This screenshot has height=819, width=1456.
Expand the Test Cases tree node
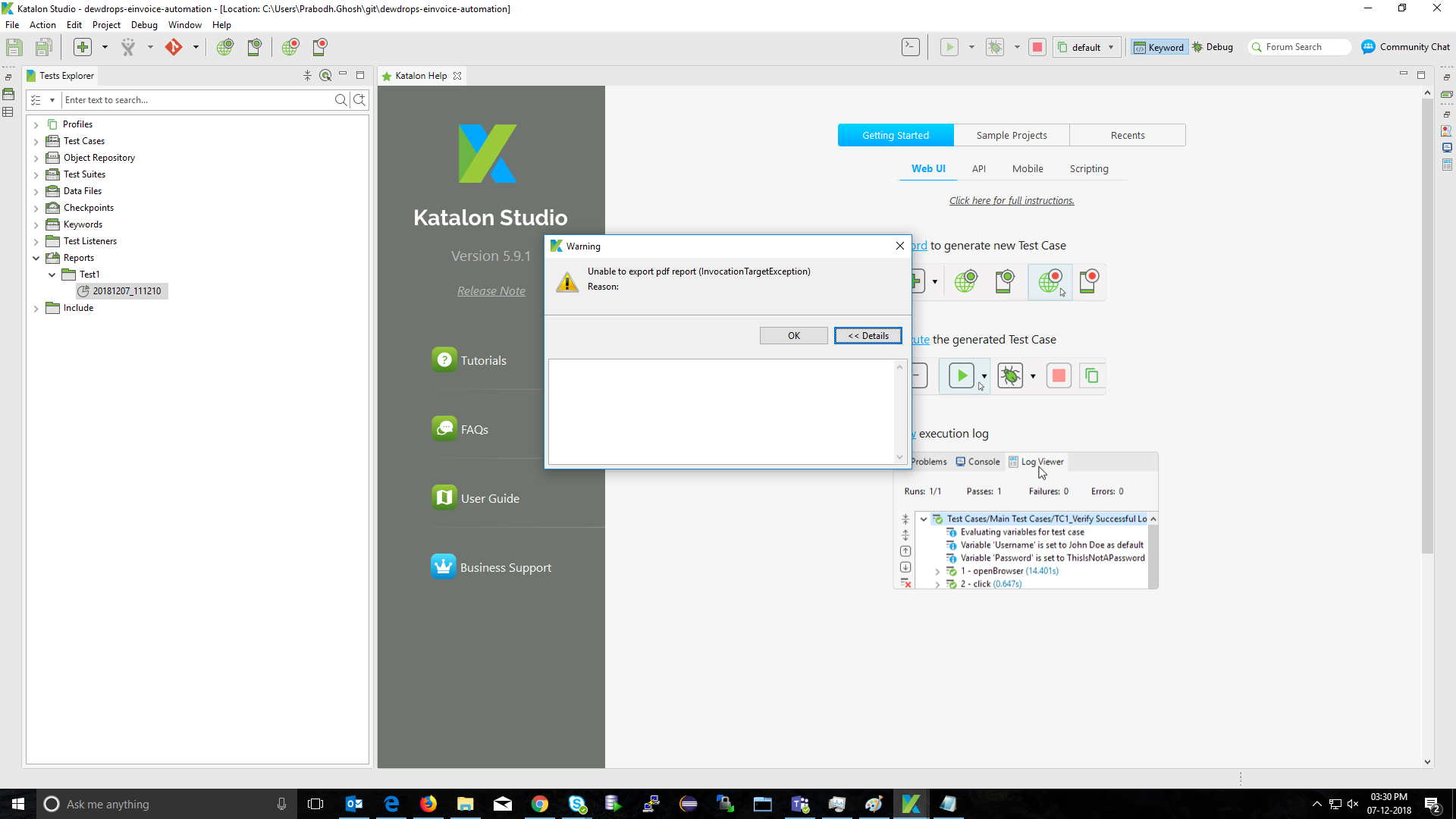[36, 140]
